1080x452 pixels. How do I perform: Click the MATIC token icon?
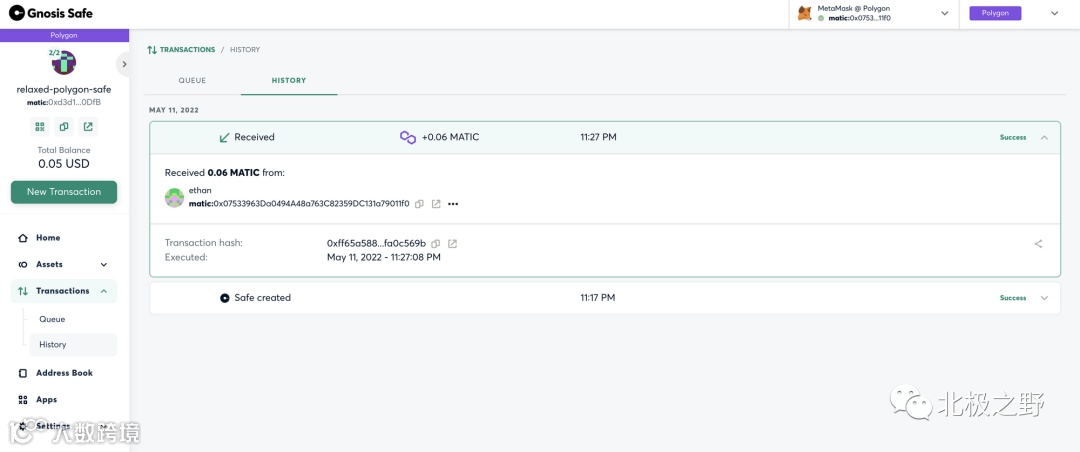(x=408, y=137)
